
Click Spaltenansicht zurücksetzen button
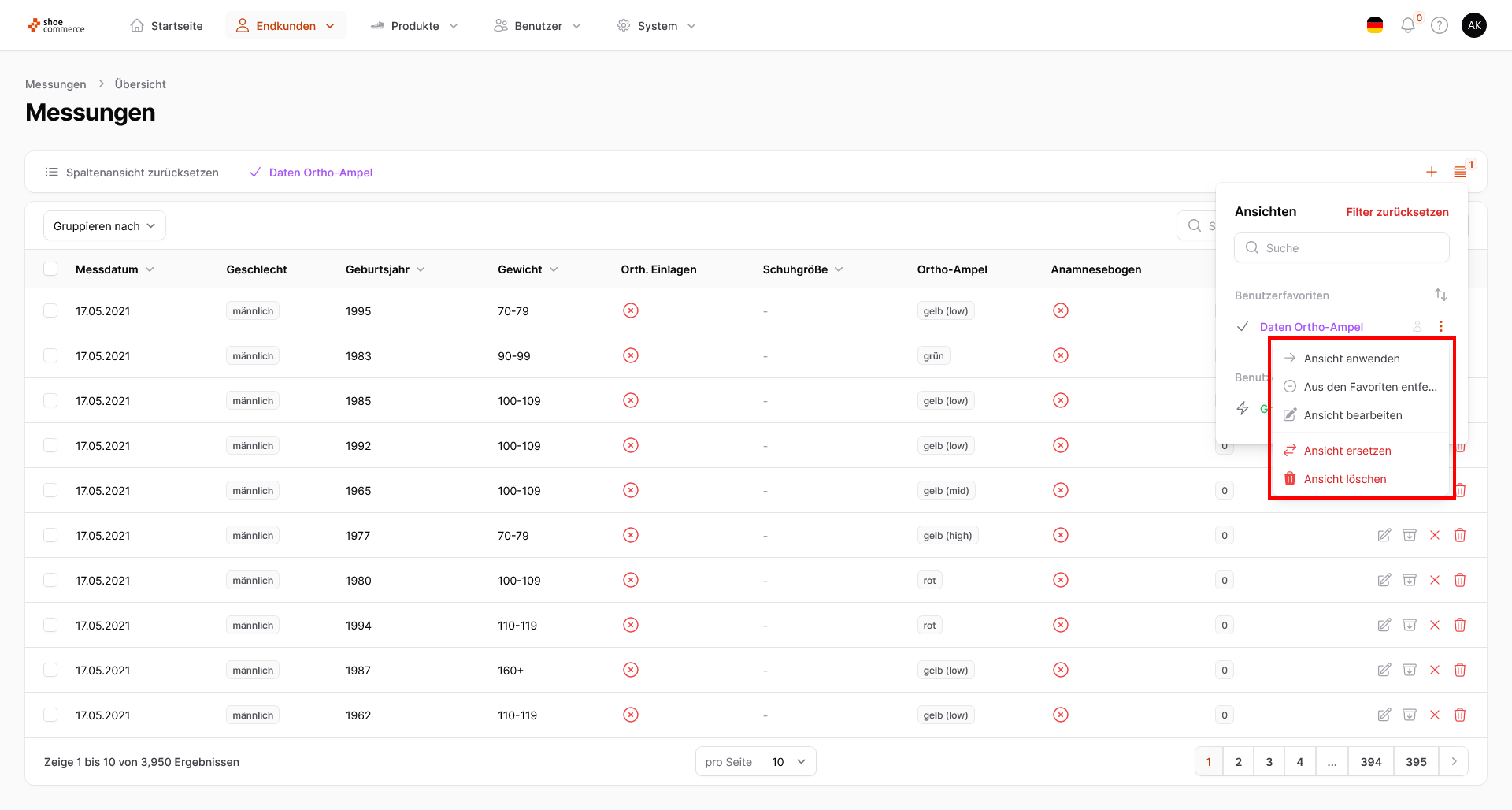132,173
